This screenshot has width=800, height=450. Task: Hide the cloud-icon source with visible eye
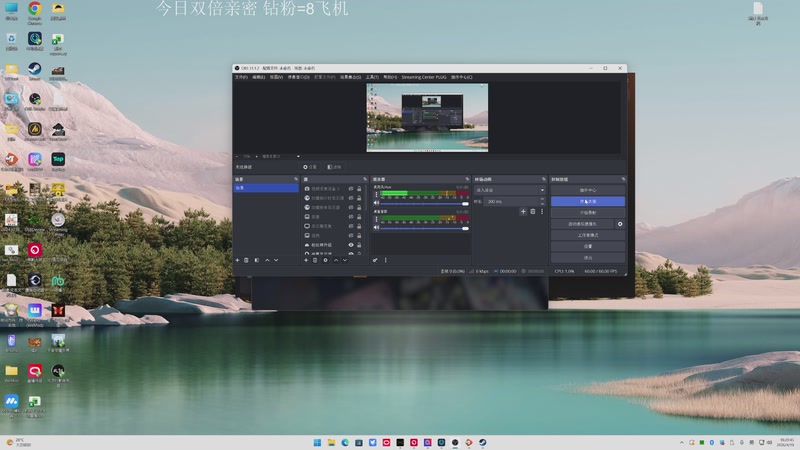point(351,245)
